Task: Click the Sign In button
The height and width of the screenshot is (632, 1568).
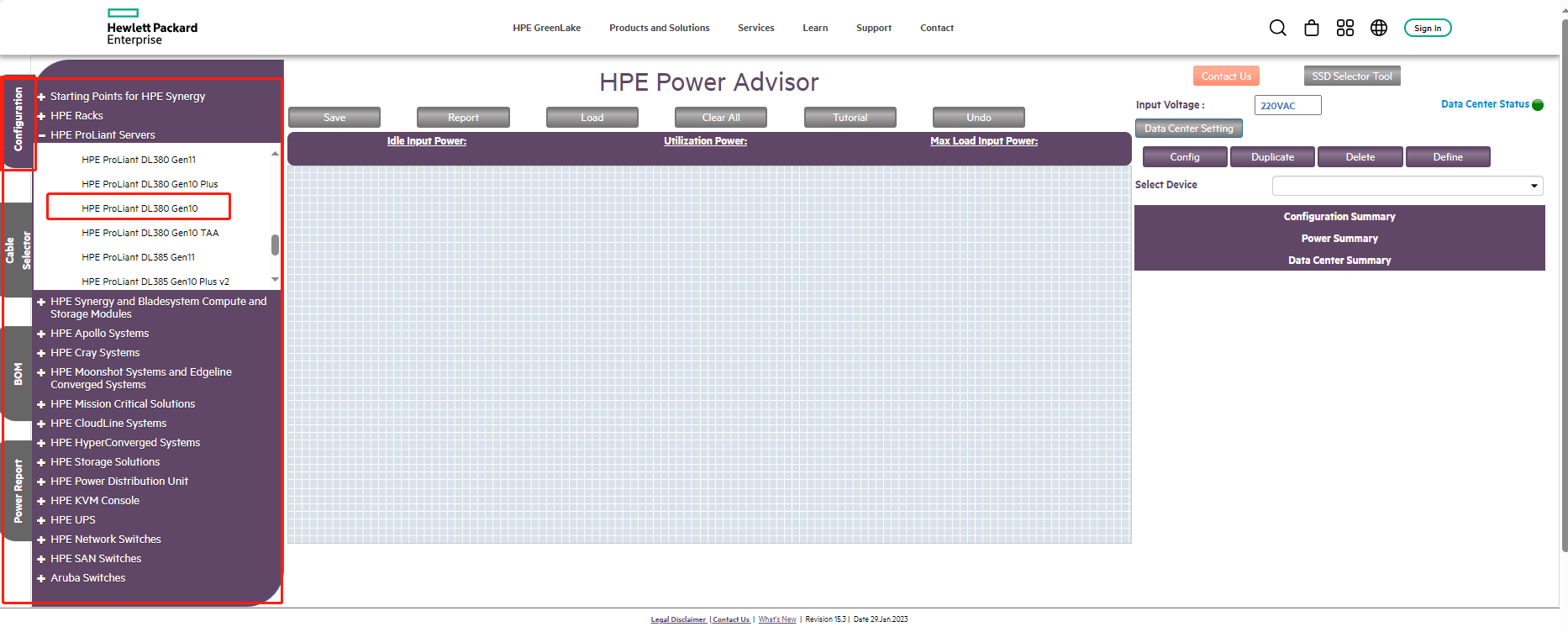Action: 1428,28
